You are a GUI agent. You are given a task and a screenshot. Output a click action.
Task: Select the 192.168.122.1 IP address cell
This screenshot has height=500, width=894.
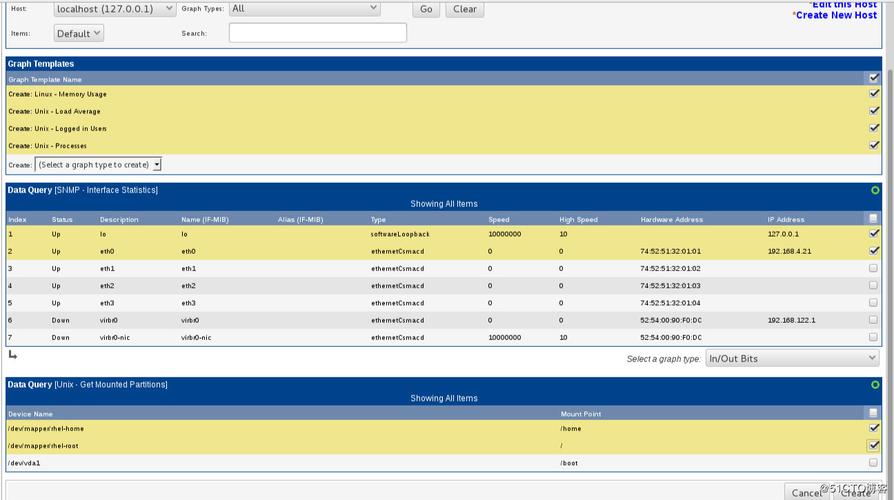(791, 320)
